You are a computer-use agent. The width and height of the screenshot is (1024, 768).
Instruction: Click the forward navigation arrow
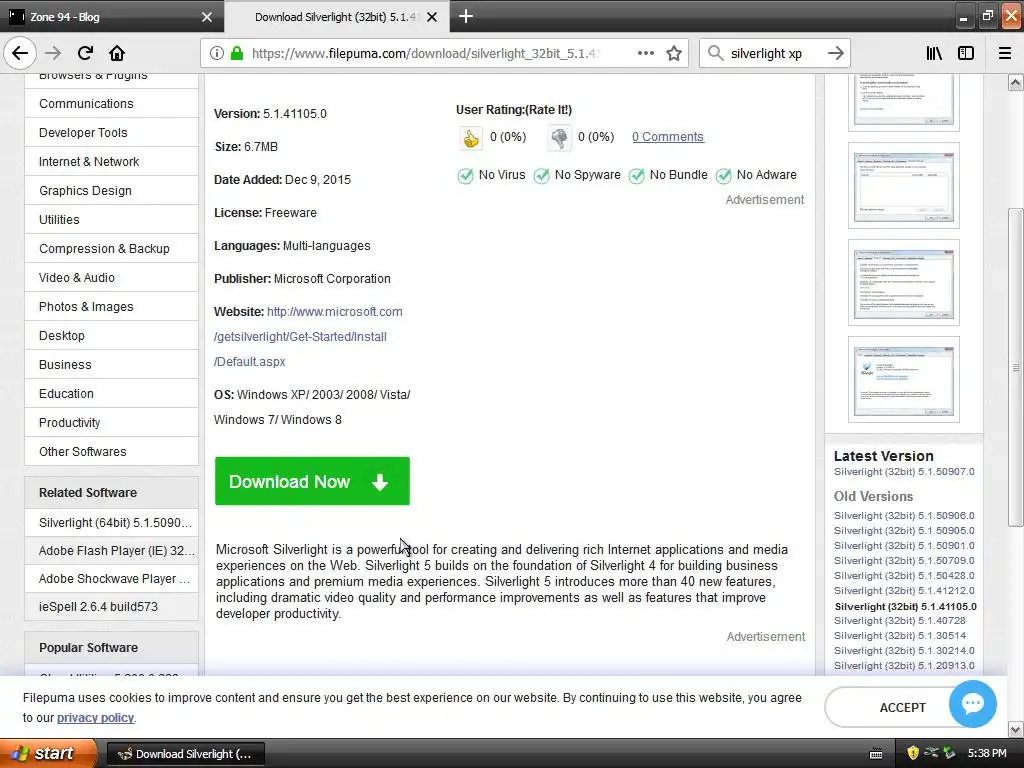click(x=53, y=53)
